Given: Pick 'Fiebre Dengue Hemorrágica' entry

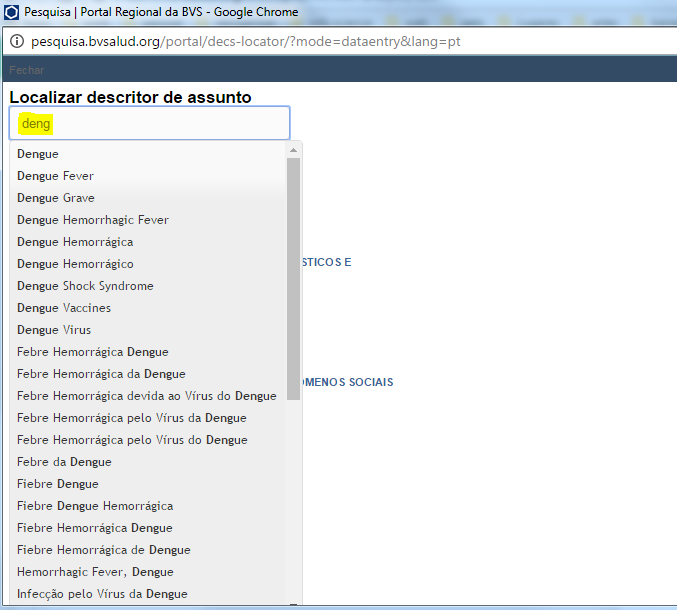Looking at the screenshot, I should (148, 506).
